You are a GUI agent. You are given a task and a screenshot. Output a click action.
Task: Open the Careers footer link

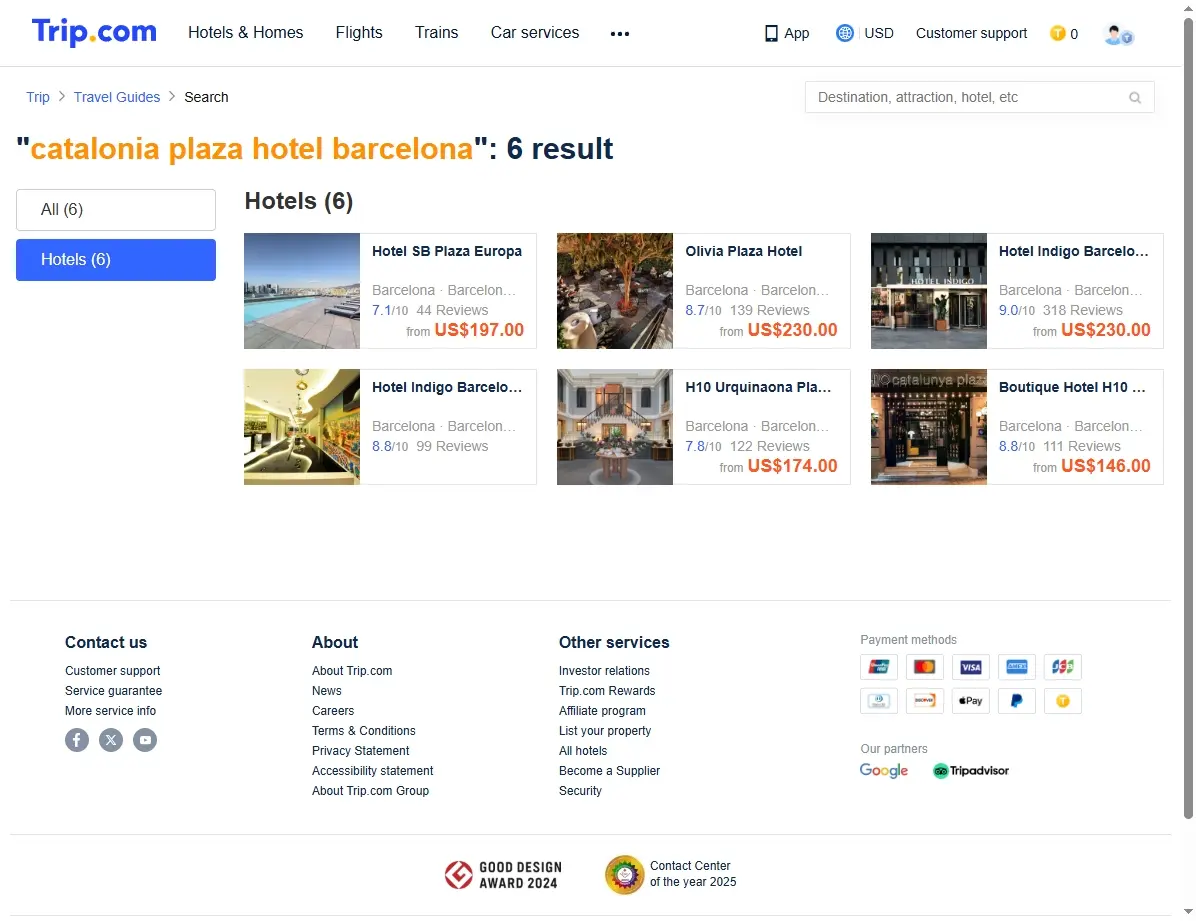[333, 711]
